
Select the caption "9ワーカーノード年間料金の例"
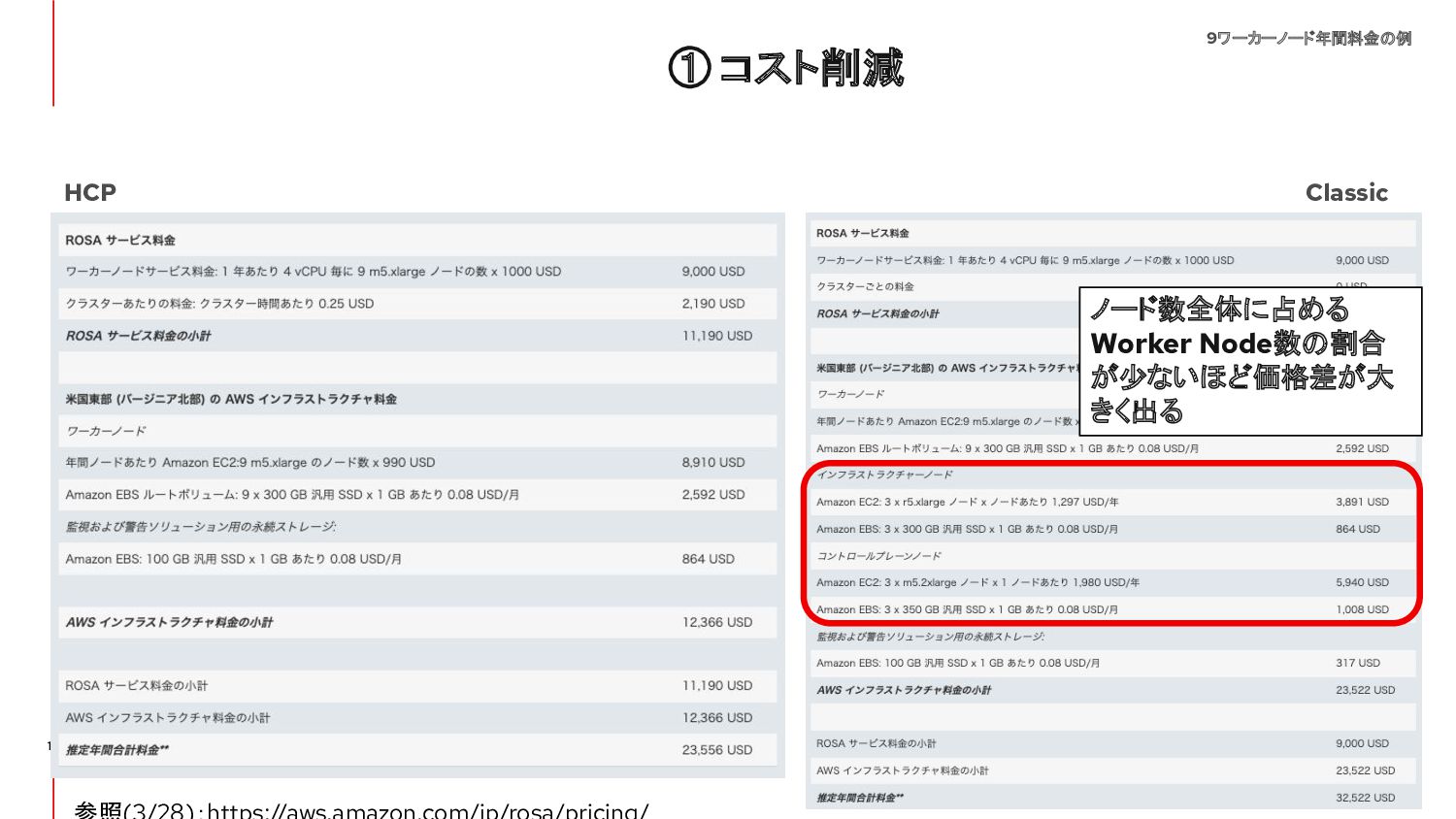(x=1308, y=39)
